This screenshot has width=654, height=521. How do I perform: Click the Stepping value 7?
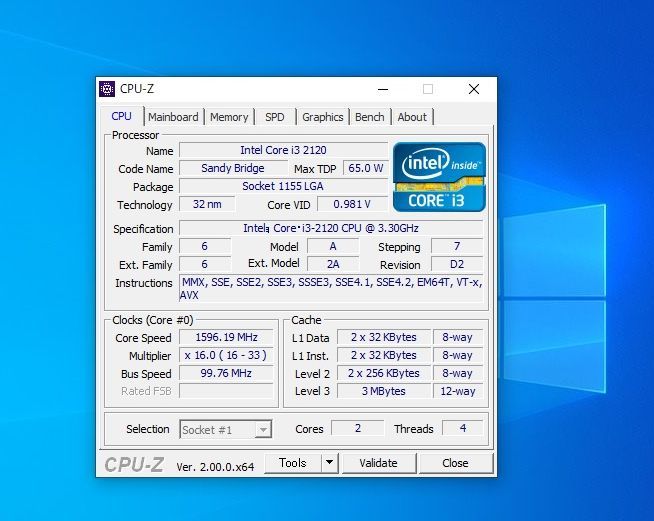coord(457,247)
